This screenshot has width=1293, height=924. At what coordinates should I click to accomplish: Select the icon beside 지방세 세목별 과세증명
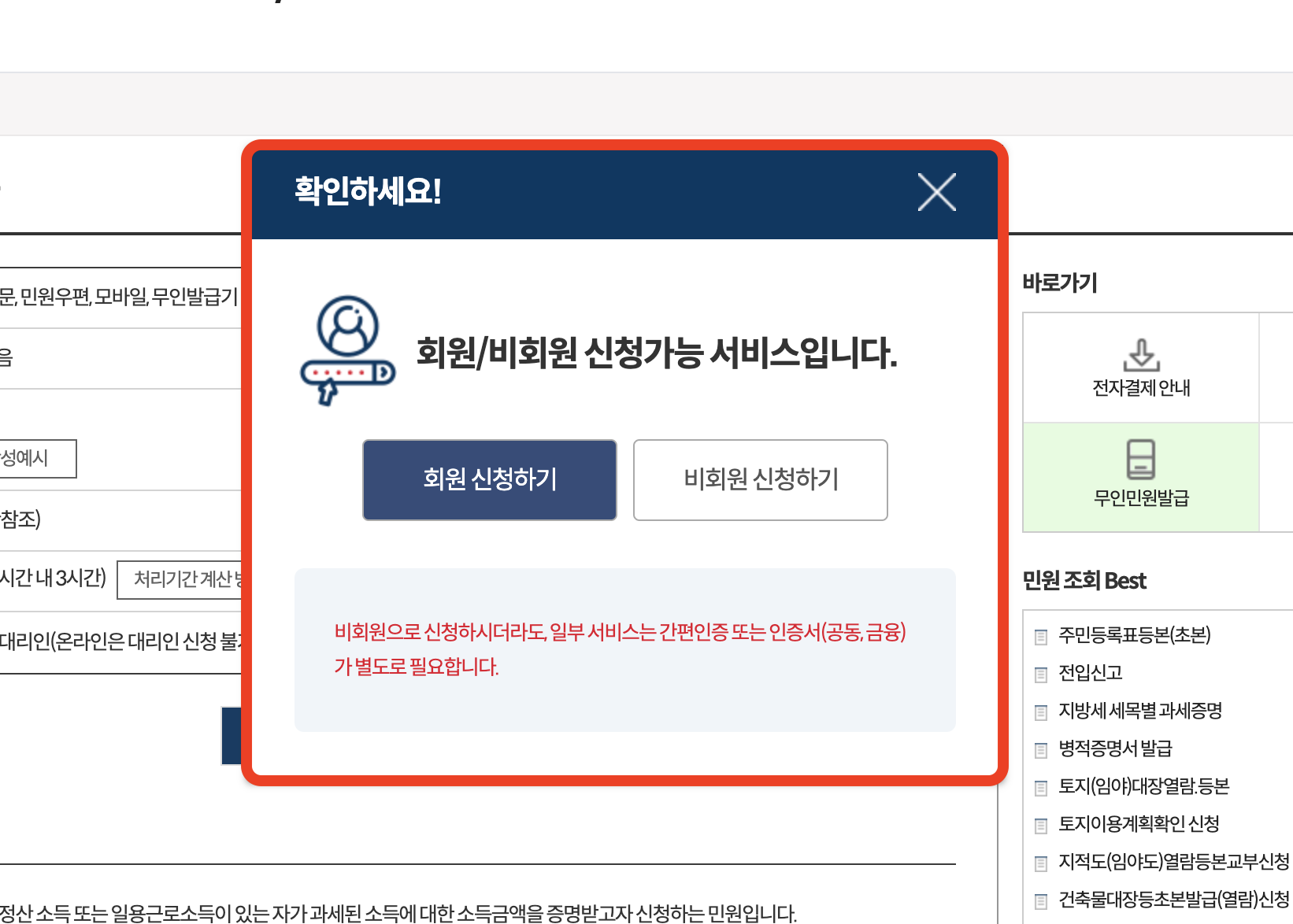click(1041, 711)
